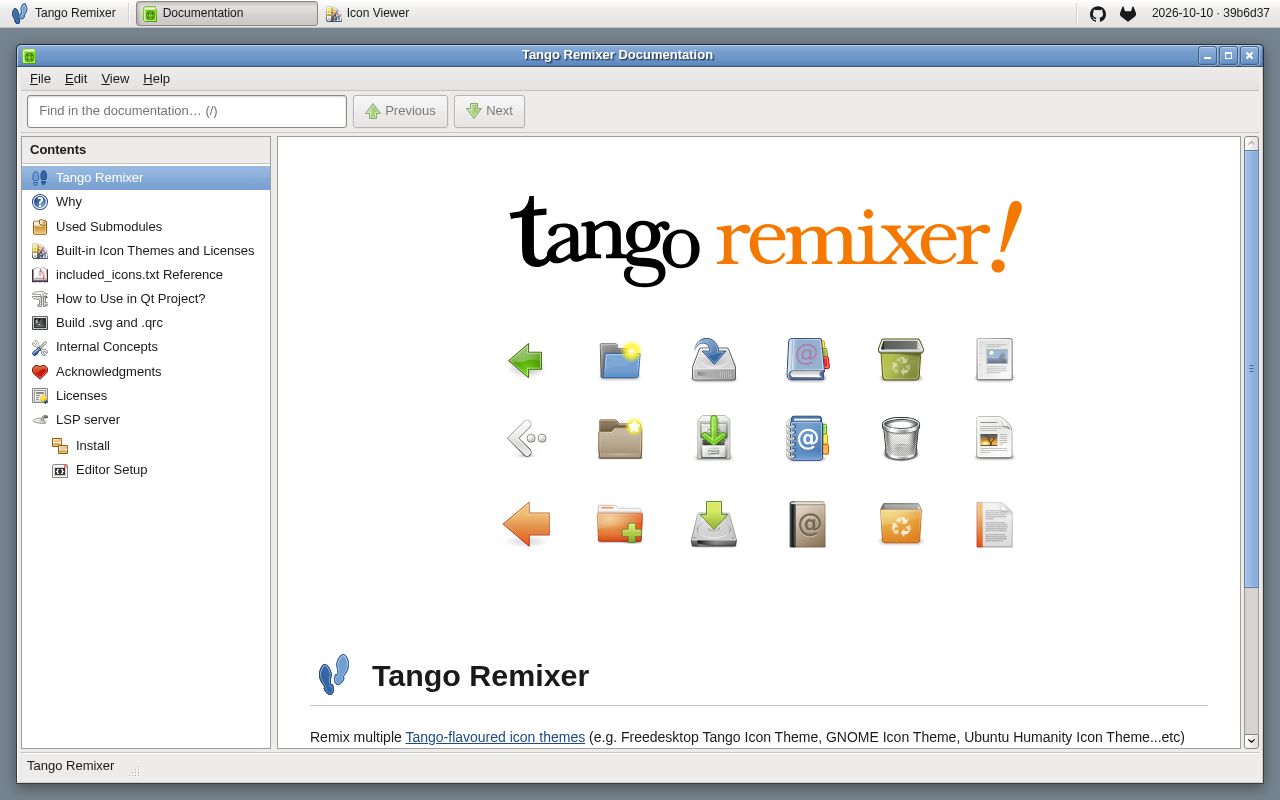Open How to Use in Qt Project?

point(146,299)
